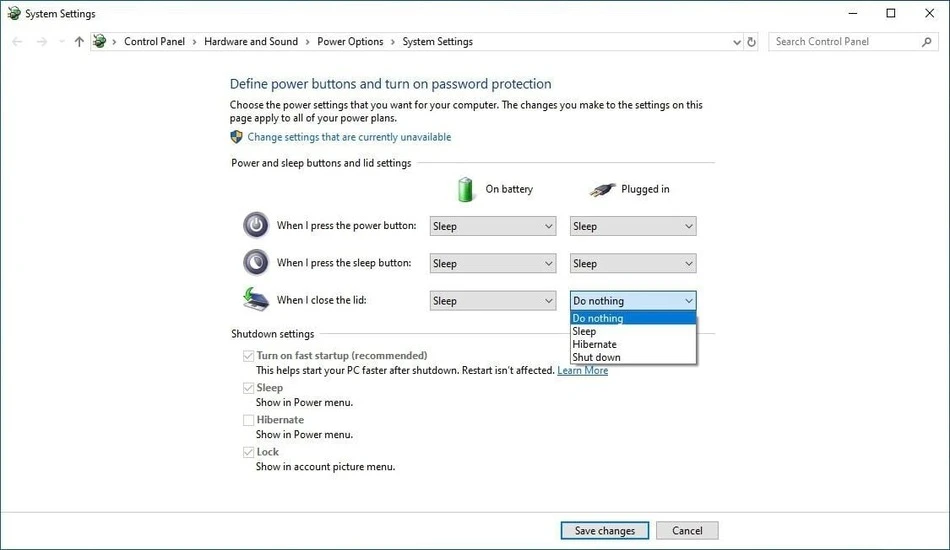Open the recent locations dropdown arrow
The height and width of the screenshot is (550, 950).
click(61, 42)
